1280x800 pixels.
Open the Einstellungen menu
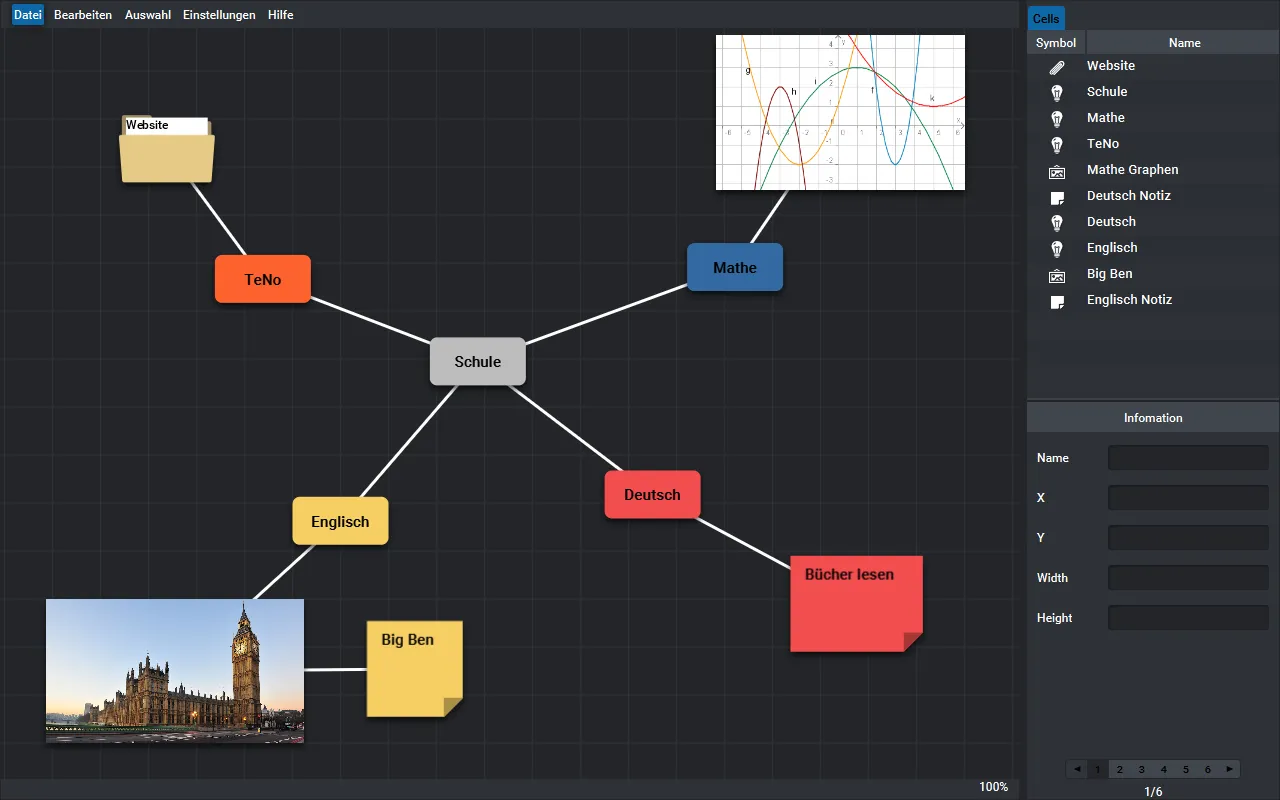(x=219, y=15)
